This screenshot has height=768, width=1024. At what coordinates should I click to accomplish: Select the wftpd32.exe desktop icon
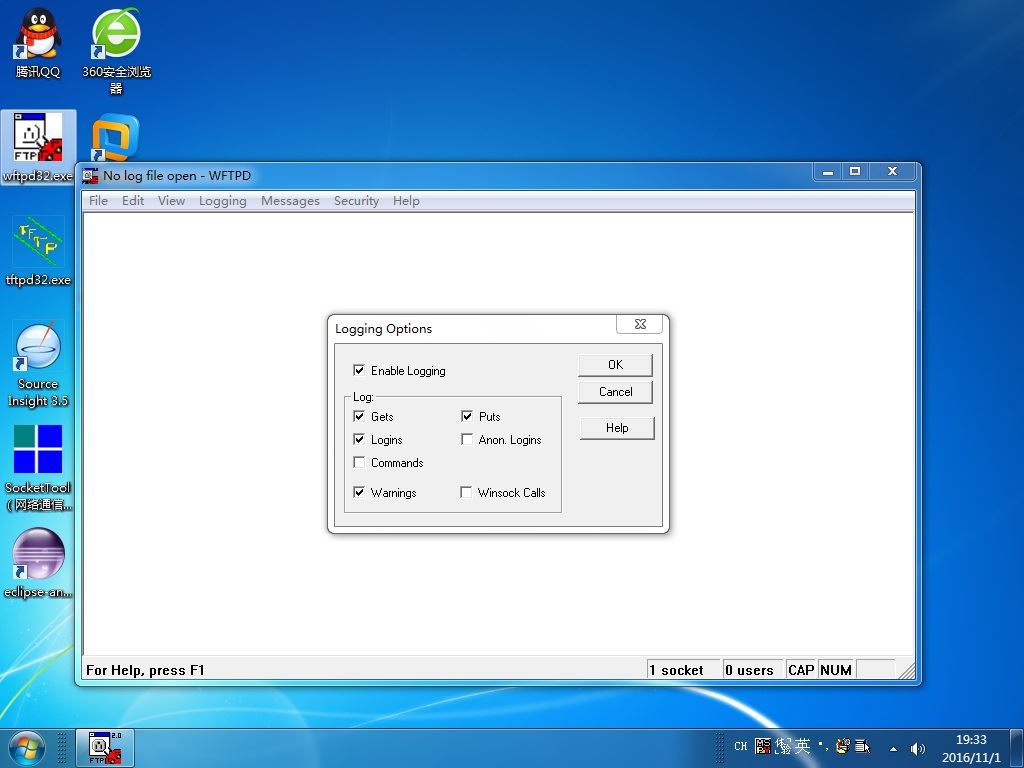click(37, 147)
